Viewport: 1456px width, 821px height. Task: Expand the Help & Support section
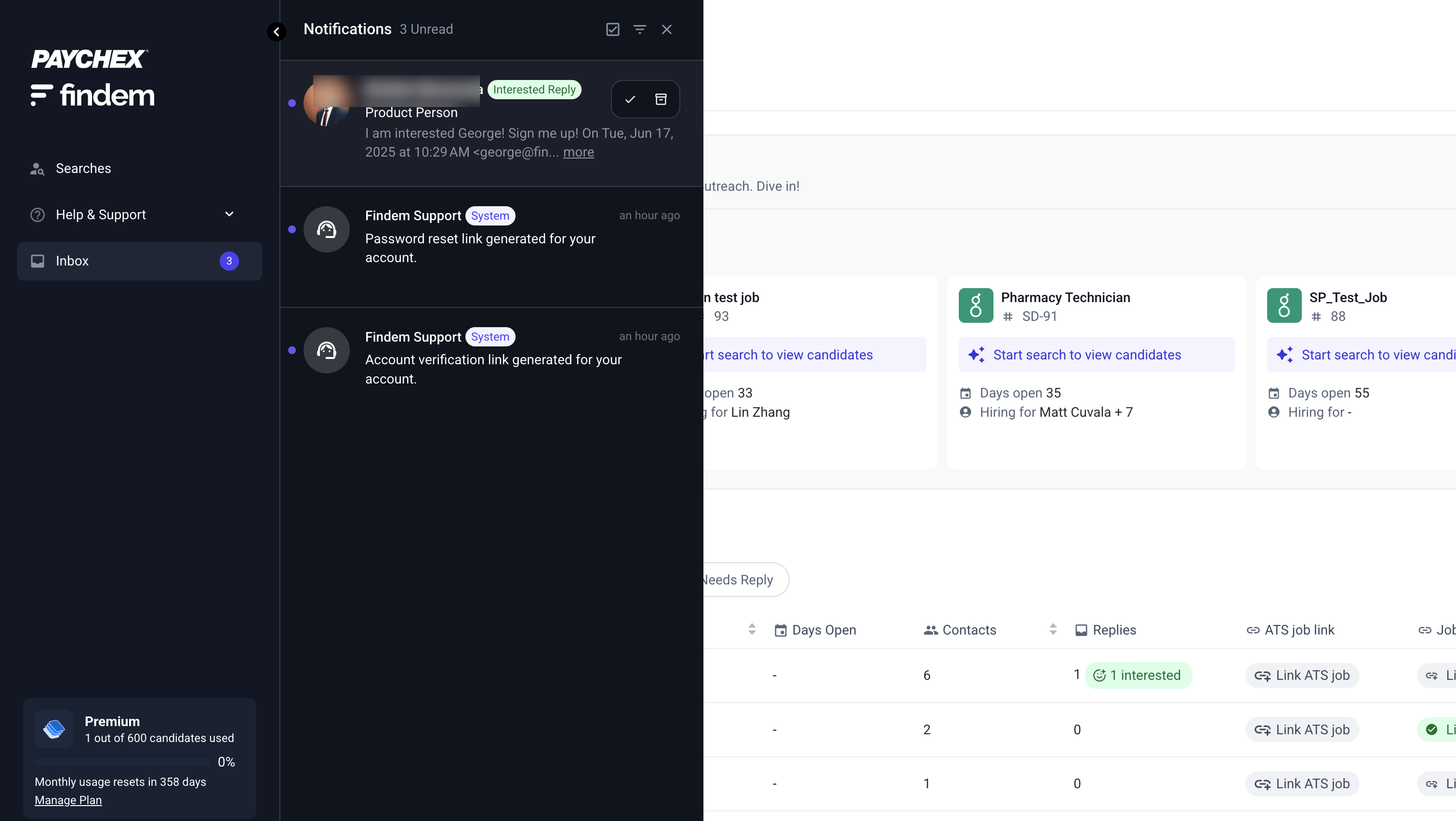(229, 214)
